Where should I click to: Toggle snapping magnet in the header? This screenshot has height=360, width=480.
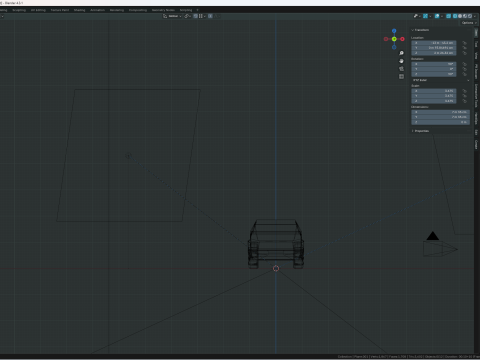pos(195,16)
